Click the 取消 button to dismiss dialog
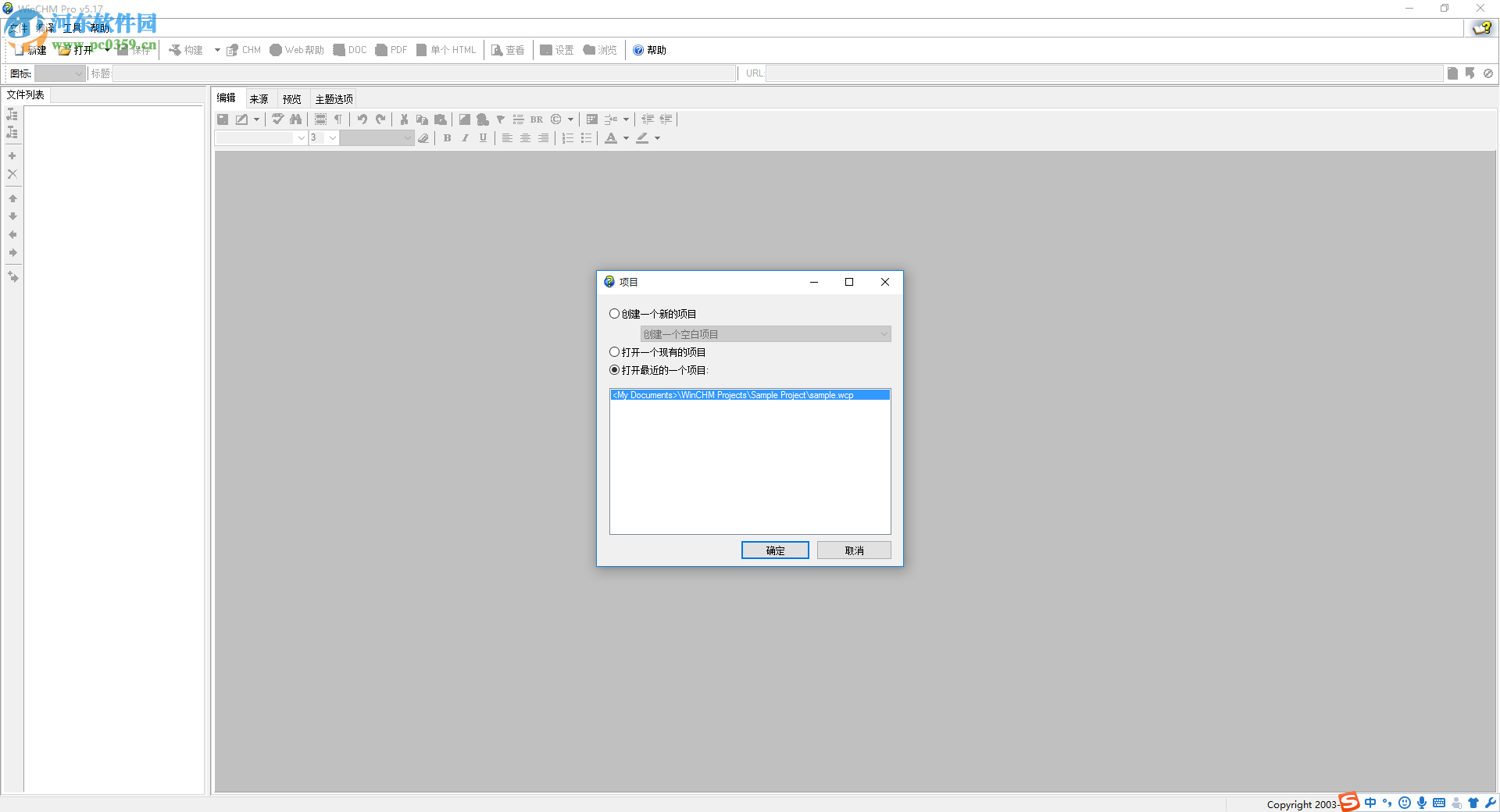The image size is (1500, 812). (x=853, y=550)
